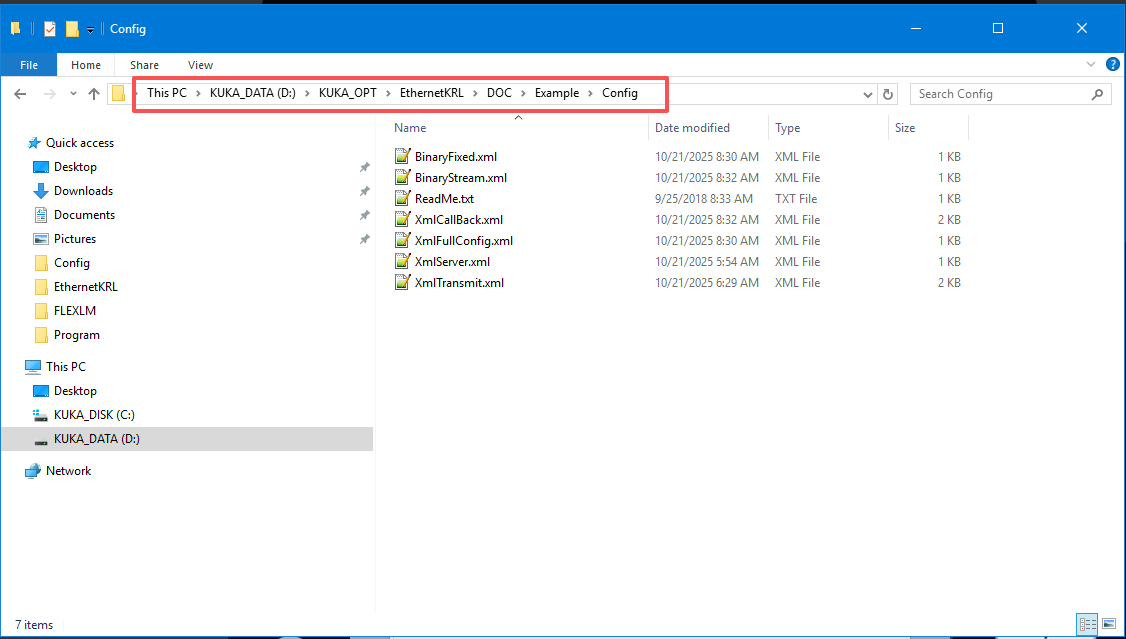Click the ReadMe.txt file name
The height and width of the screenshot is (639, 1126).
(445, 199)
